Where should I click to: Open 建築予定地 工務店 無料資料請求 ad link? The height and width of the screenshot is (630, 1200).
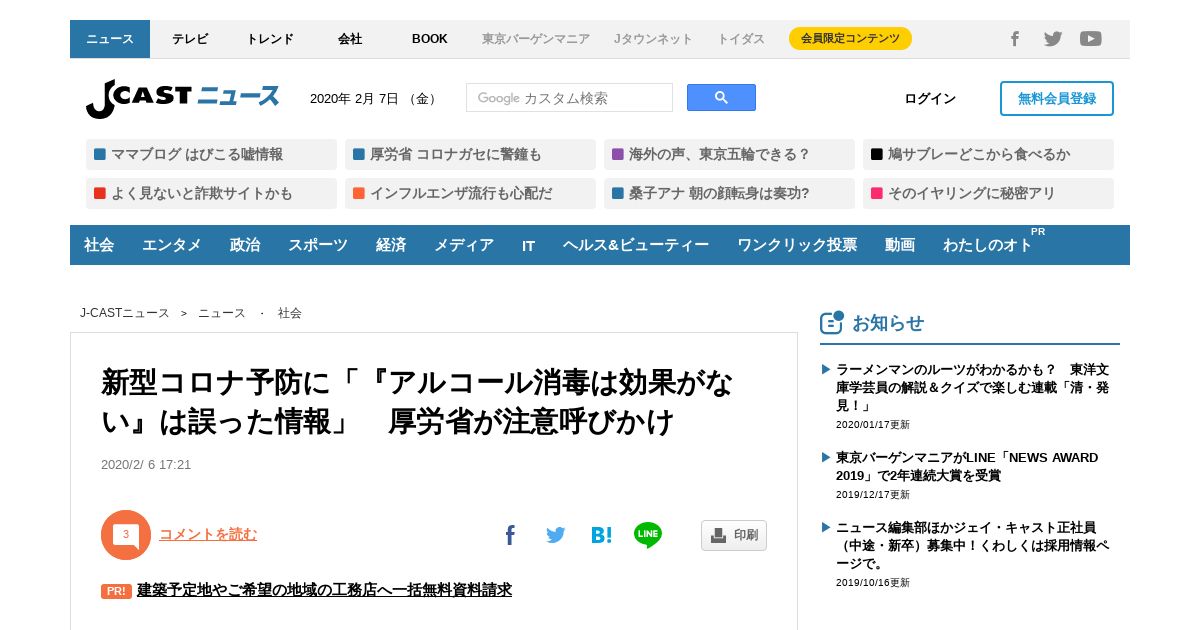(x=324, y=590)
